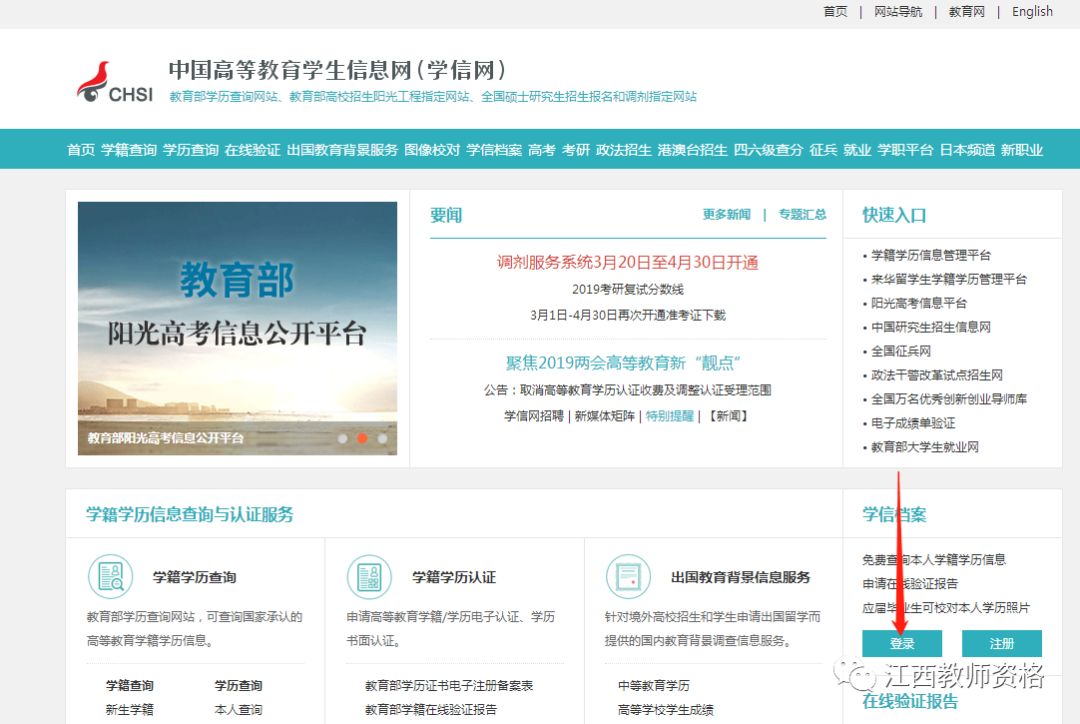Open 更多新闻 in the news panel
This screenshot has width=1080, height=724.
pos(727,214)
